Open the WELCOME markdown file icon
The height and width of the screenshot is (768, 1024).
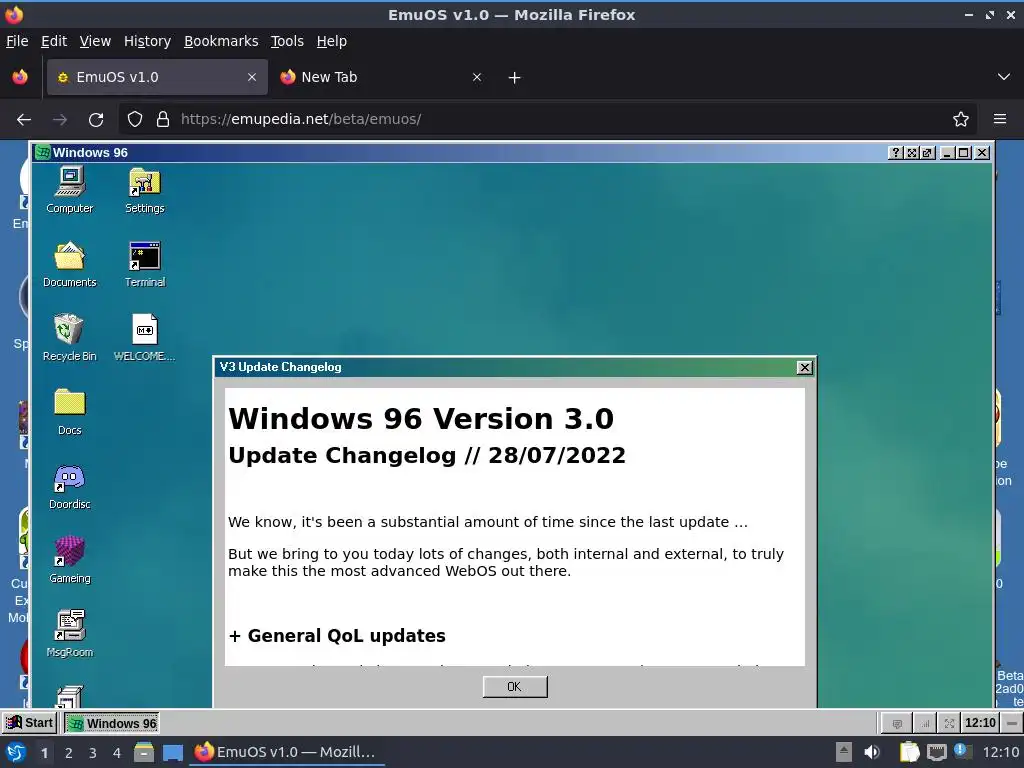[x=144, y=338]
